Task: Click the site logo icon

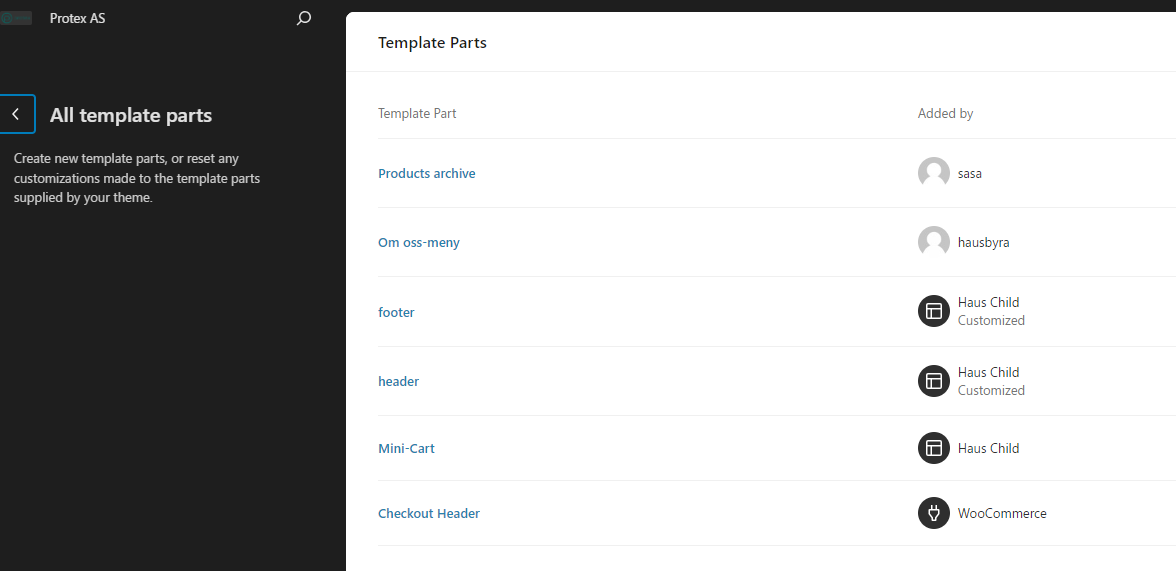Action: 16,18
